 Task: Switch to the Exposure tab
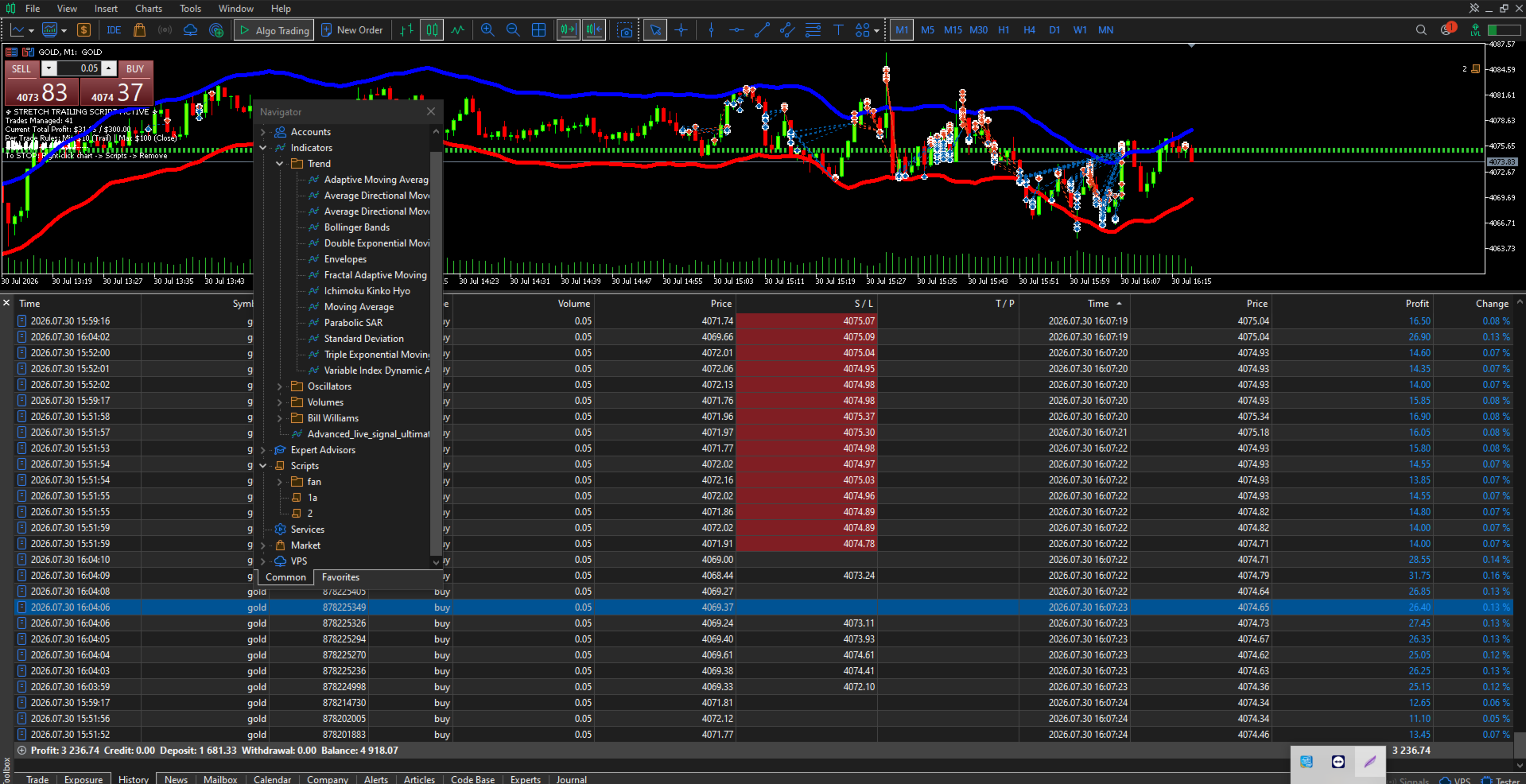coord(83,779)
